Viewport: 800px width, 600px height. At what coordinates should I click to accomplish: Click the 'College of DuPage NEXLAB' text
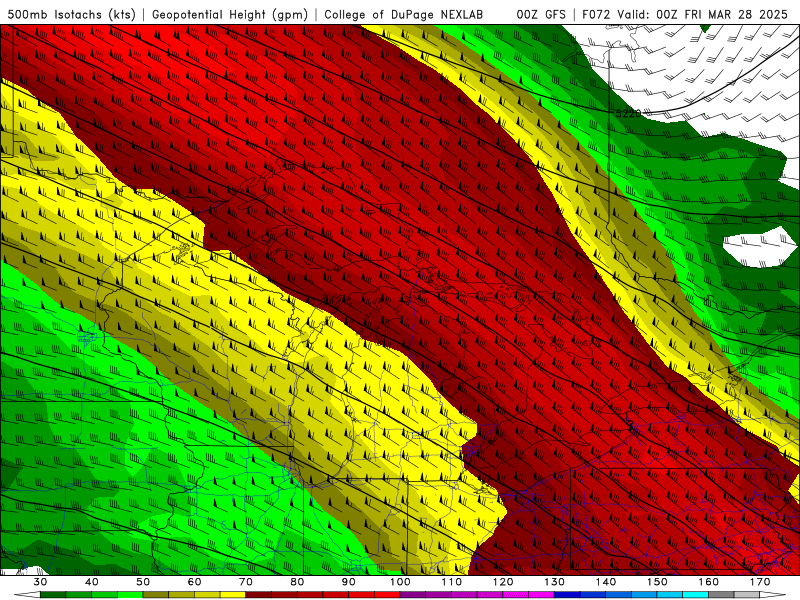tap(404, 14)
